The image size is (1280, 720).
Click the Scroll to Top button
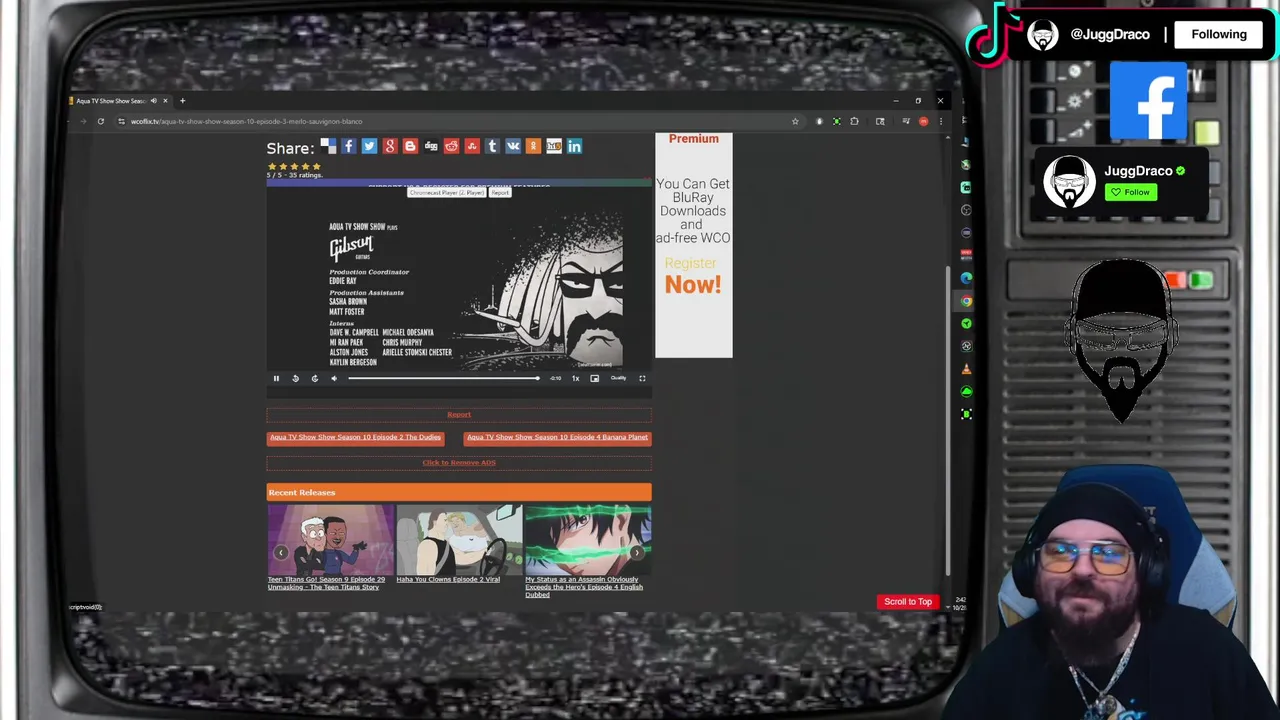tap(908, 602)
